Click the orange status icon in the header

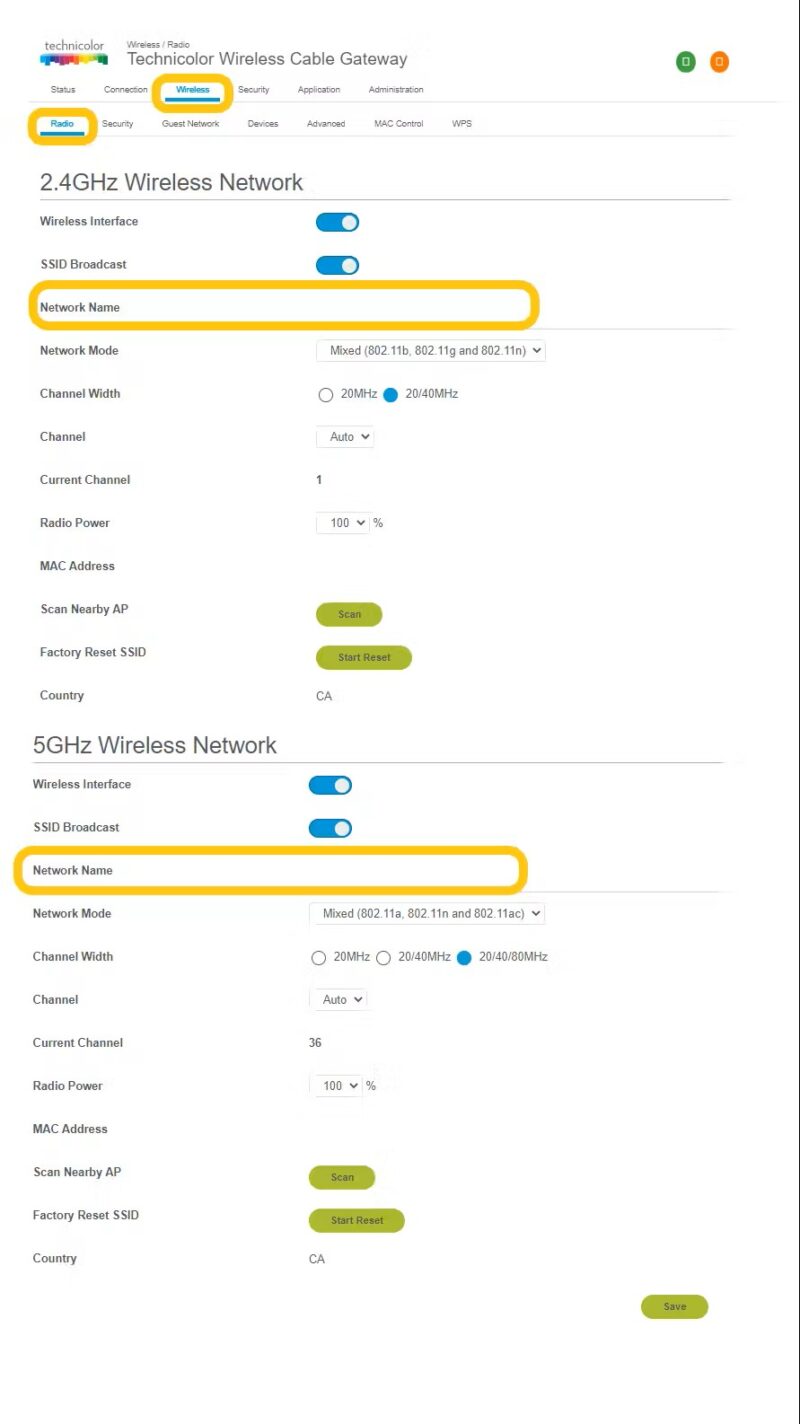pyautogui.click(x=719, y=61)
